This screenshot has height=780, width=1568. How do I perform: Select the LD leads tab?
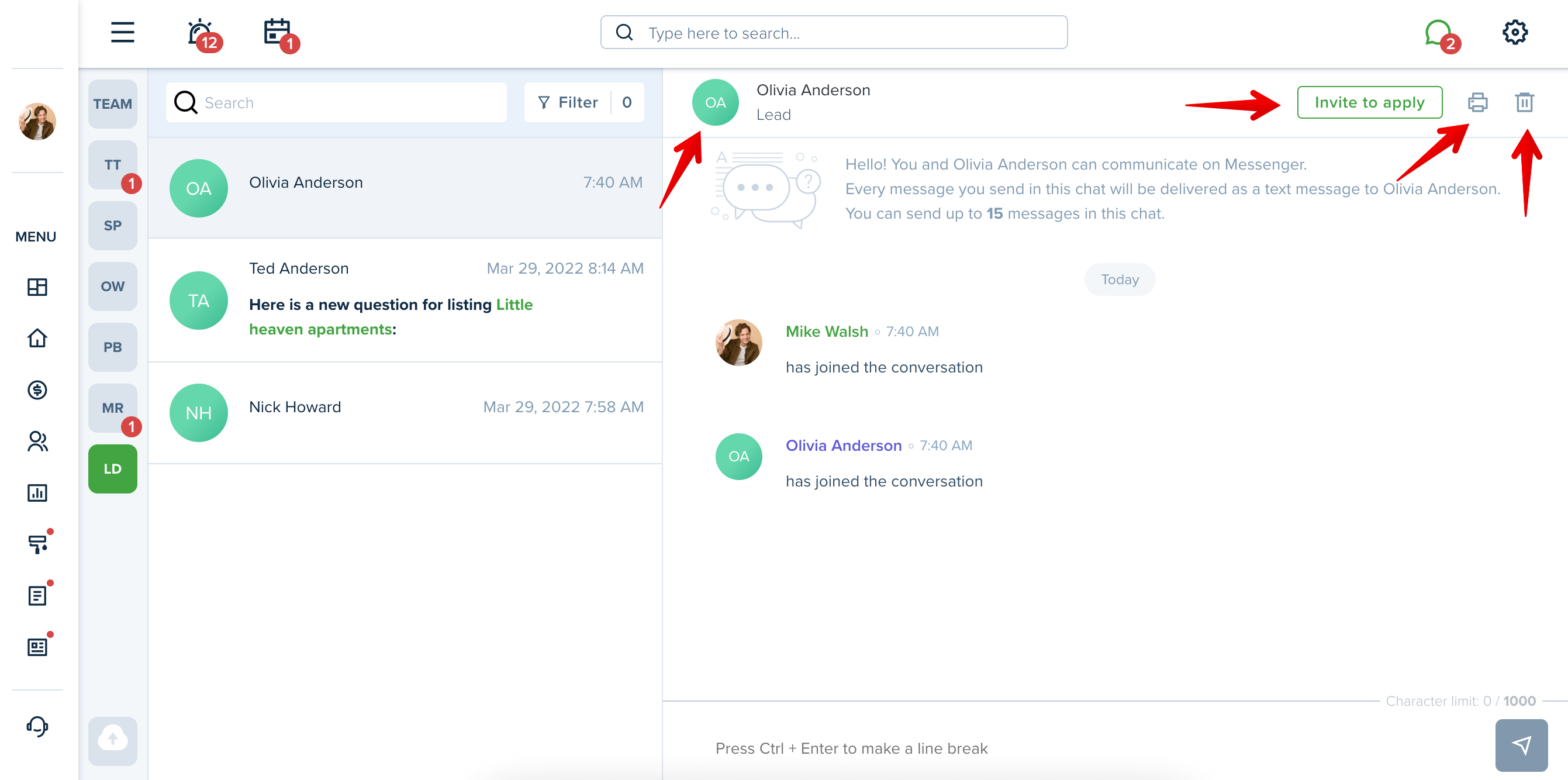[113, 469]
